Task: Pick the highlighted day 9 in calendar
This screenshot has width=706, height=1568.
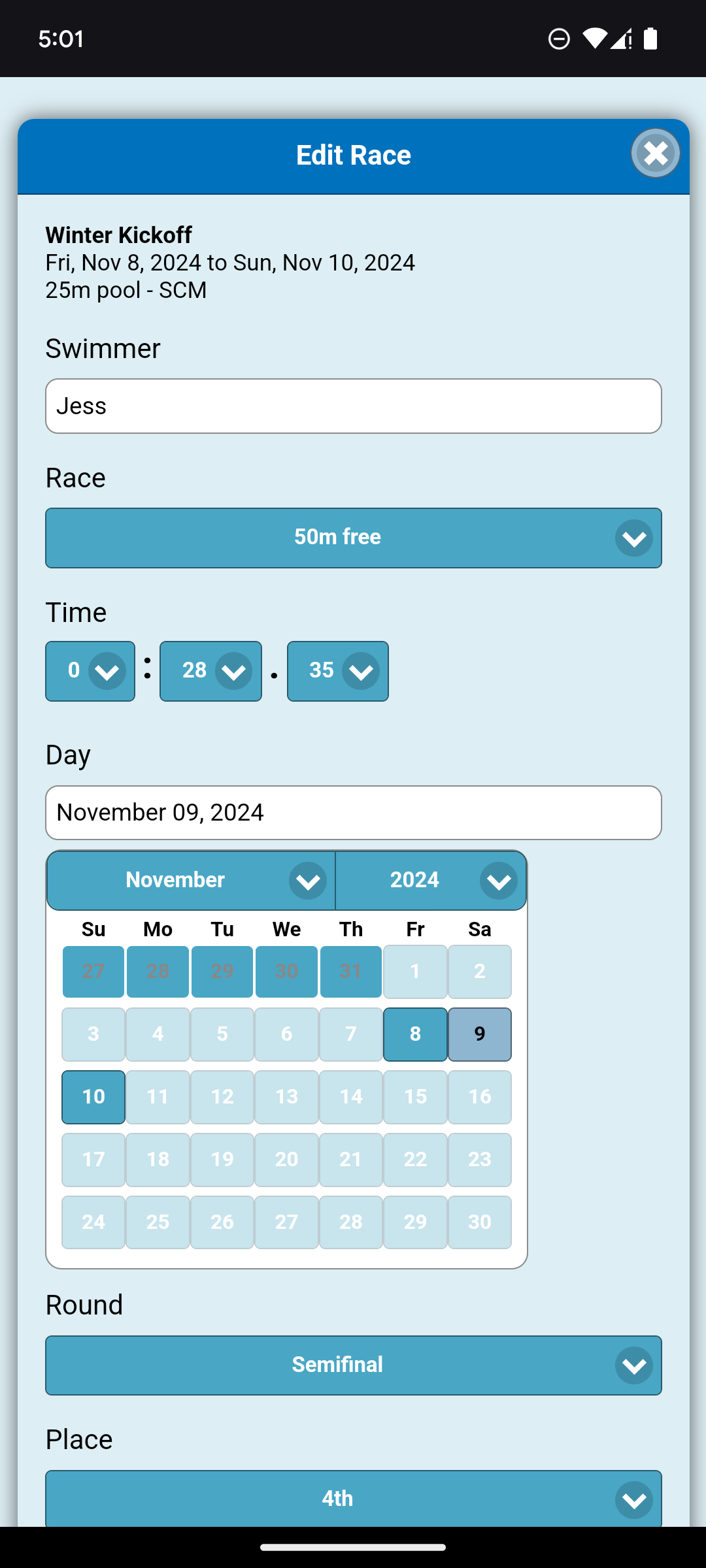Action: pyautogui.click(x=480, y=1034)
